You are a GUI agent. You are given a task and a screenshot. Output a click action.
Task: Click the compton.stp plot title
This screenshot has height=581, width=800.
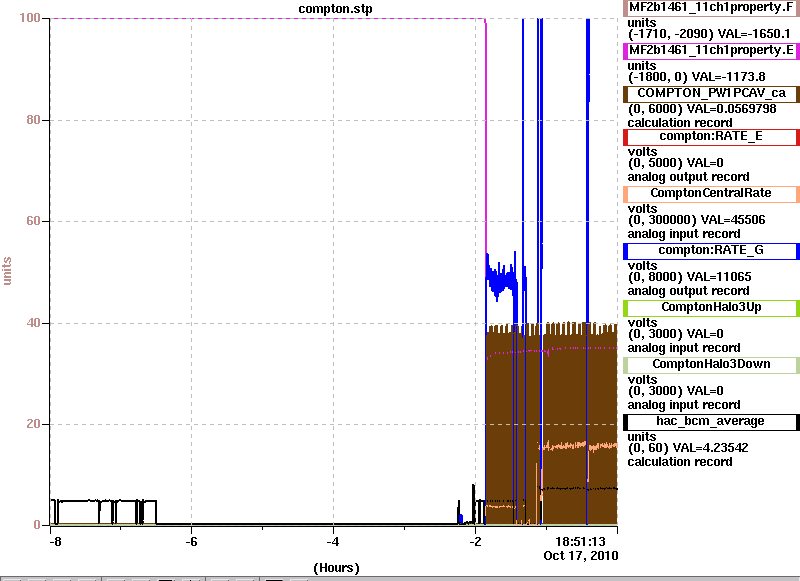pos(335,9)
